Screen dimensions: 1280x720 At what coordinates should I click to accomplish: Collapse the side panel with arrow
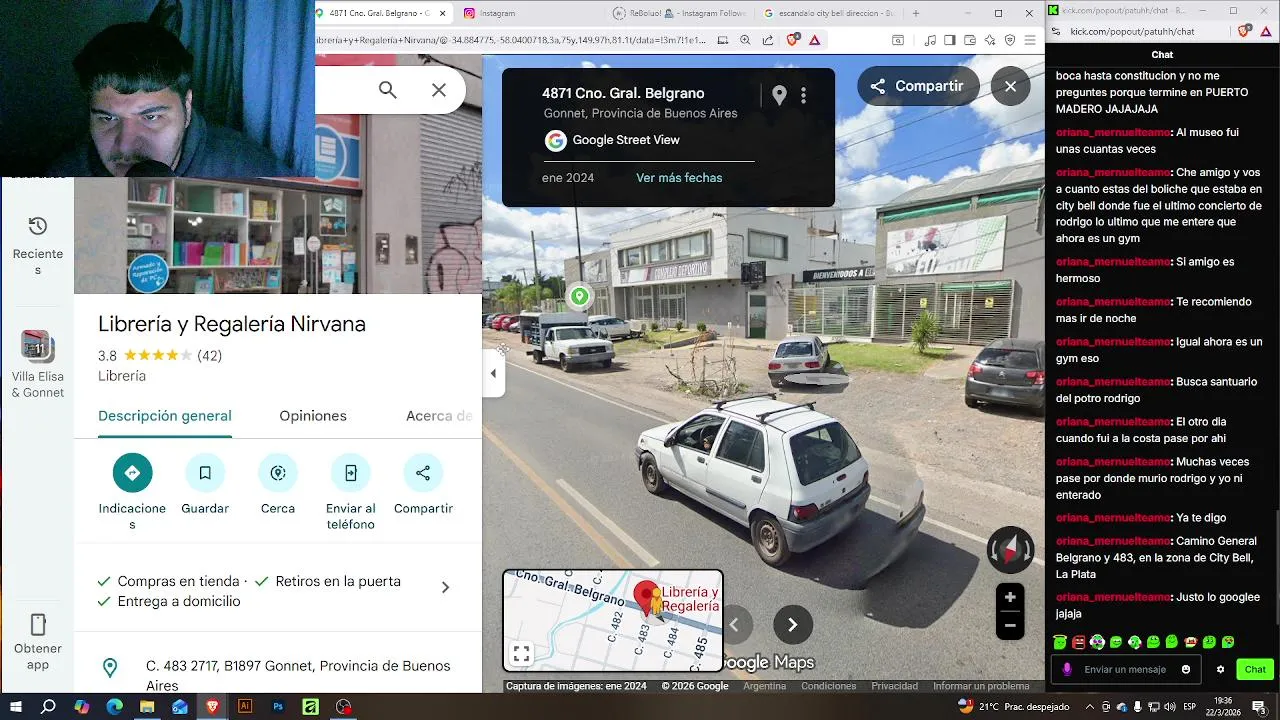(493, 374)
